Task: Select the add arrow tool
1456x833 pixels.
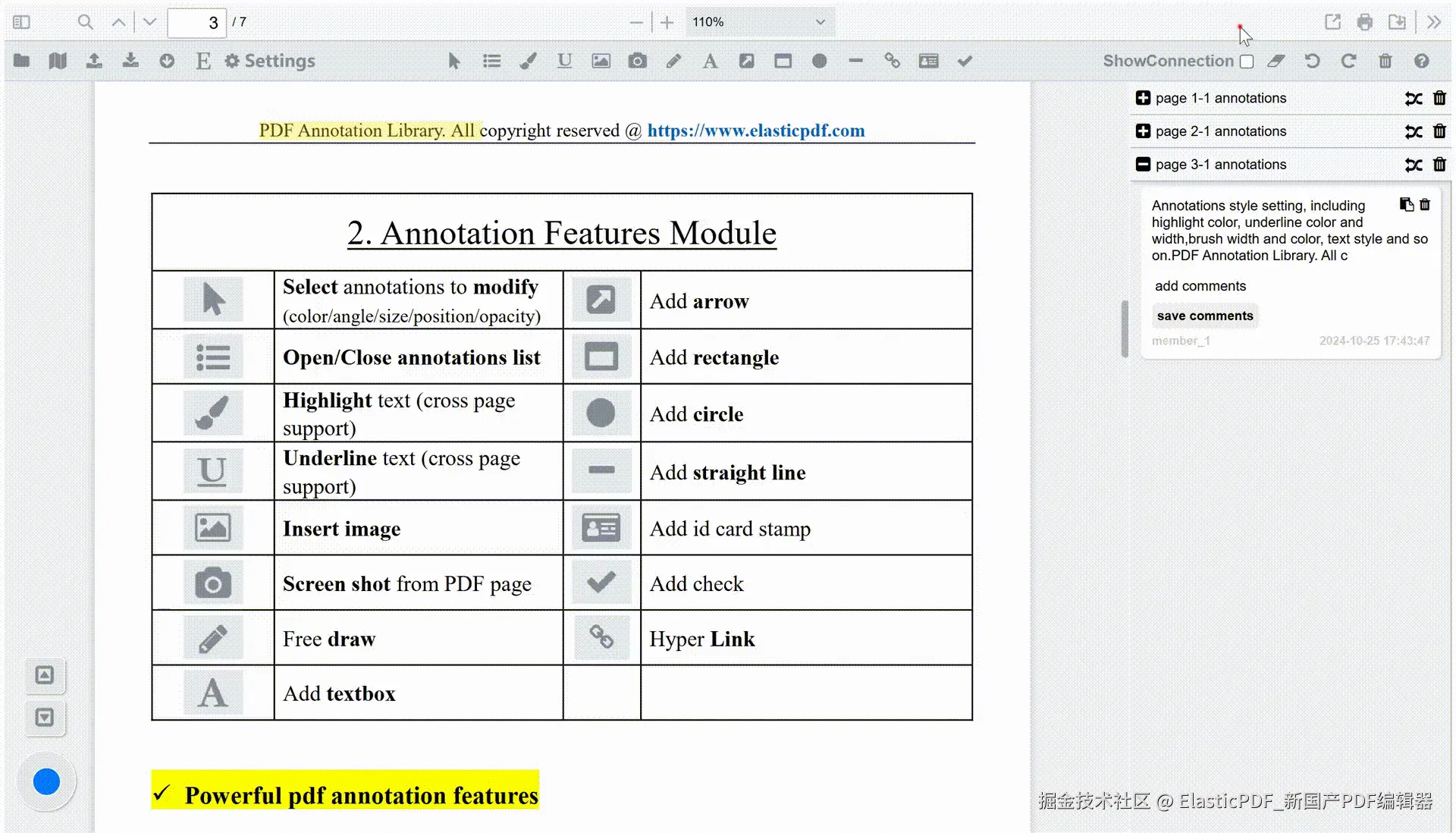Action: pos(746,61)
